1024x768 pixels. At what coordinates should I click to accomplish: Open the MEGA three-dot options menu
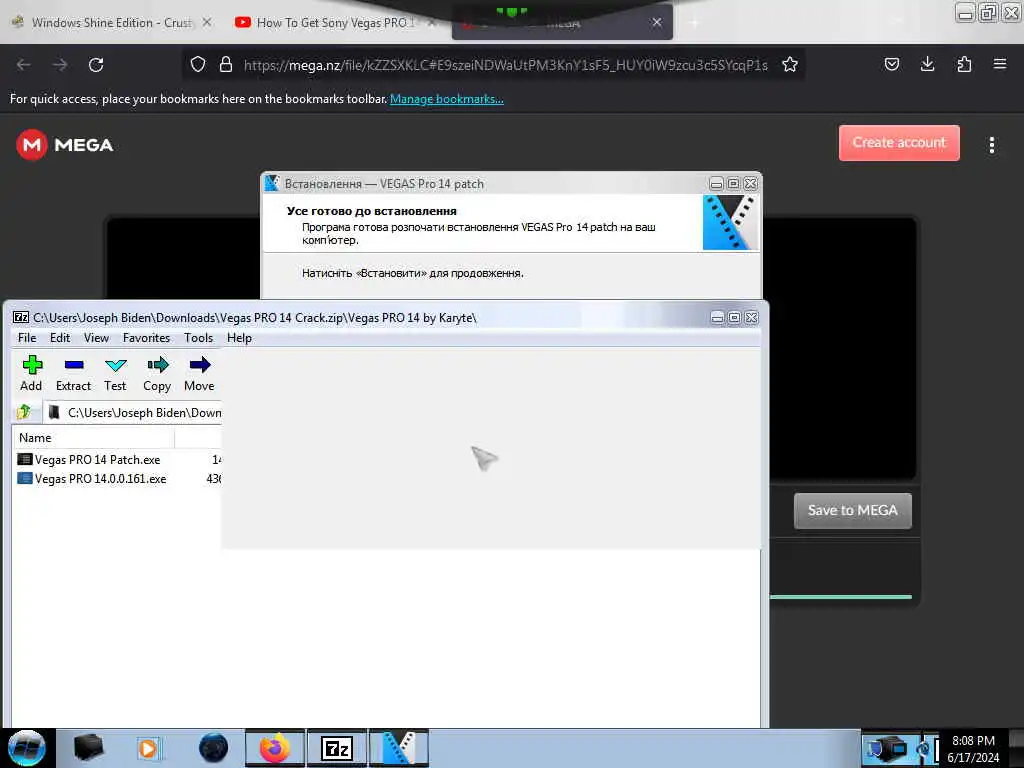click(991, 145)
